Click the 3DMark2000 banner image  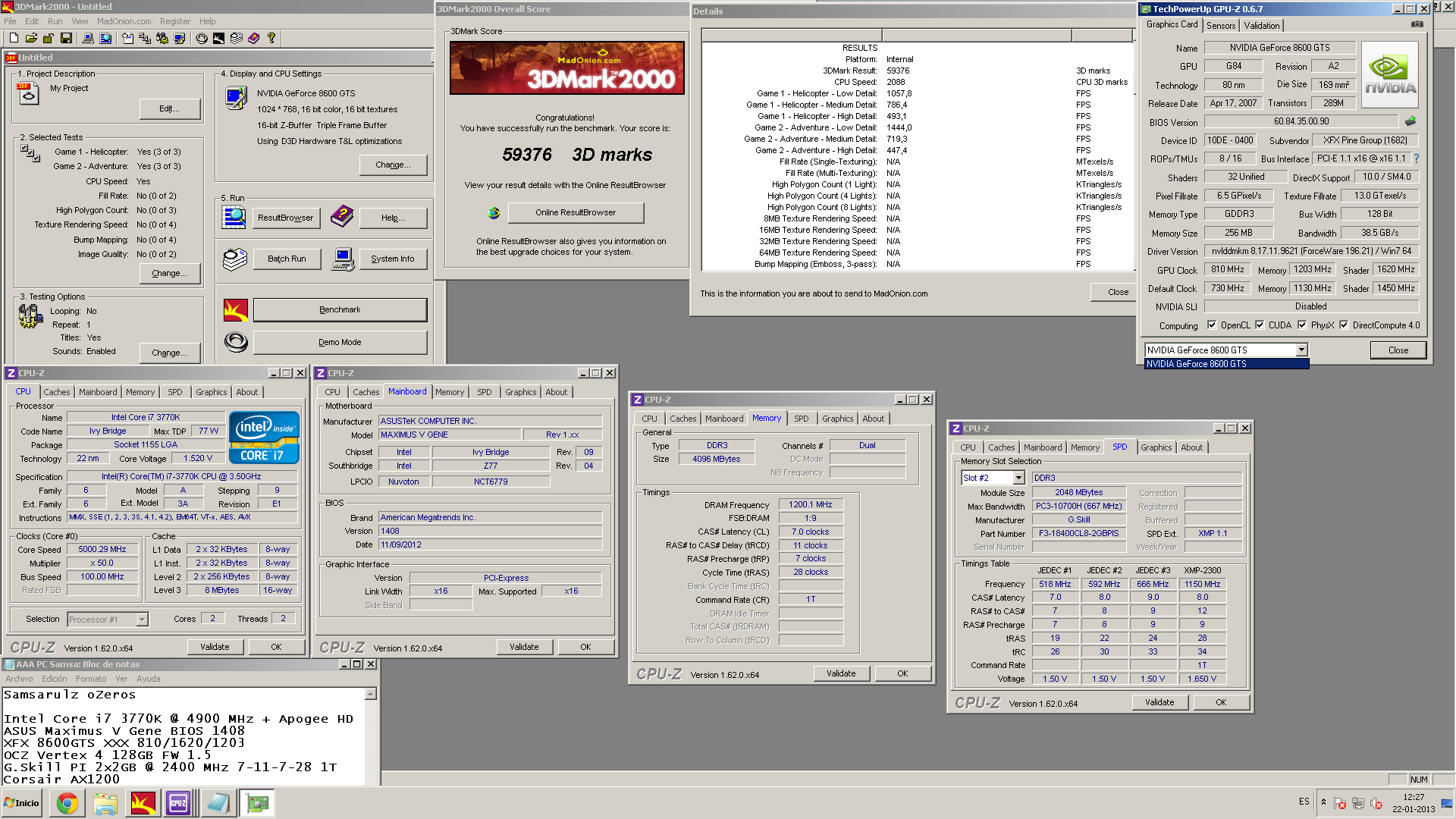566,67
